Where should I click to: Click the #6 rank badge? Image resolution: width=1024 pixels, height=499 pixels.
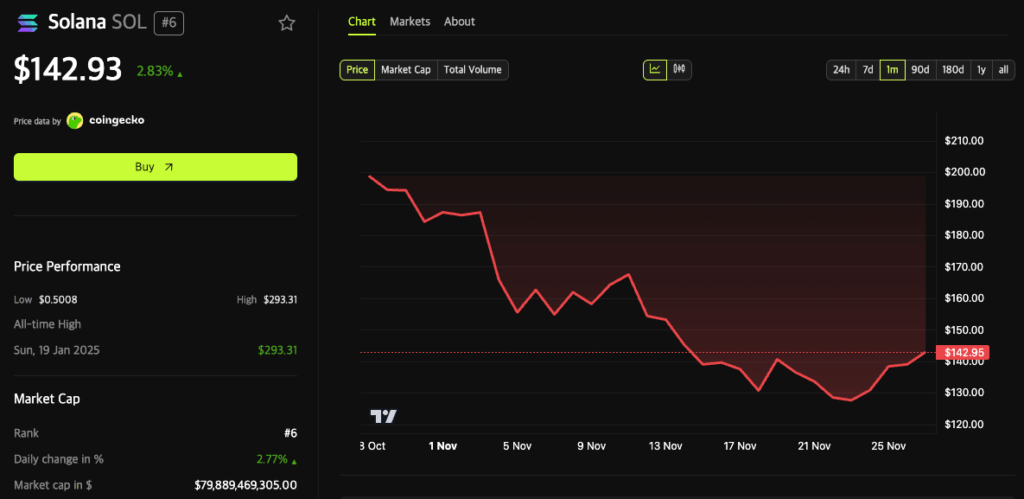(168, 22)
